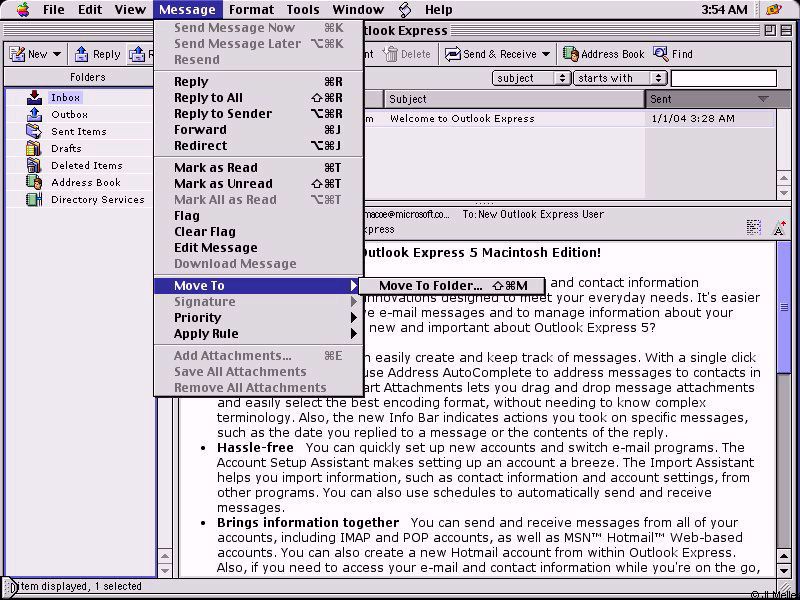Open the Apple menu
The height and width of the screenshot is (600, 800).
[22, 9]
